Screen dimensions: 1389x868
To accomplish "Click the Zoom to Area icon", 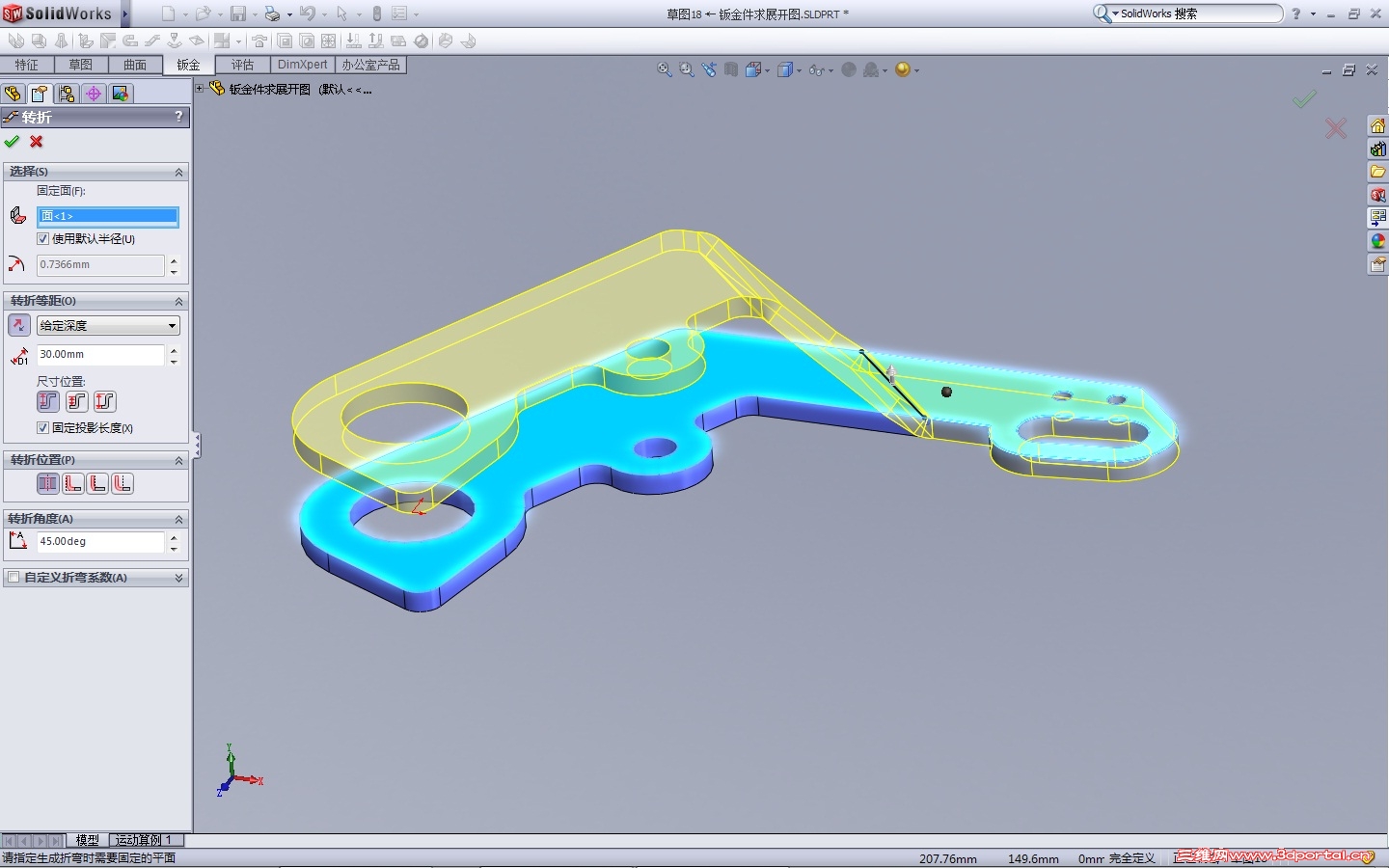I will (x=687, y=69).
